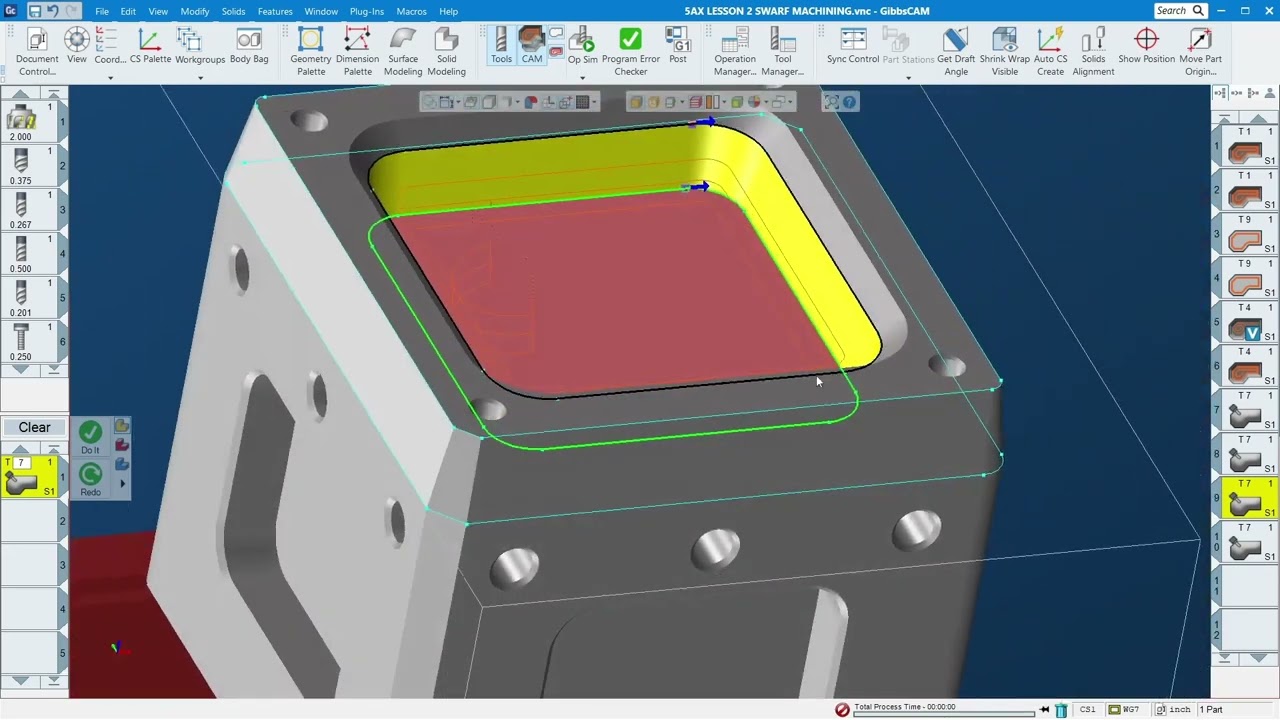Screen dimensions: 1280x720
Task: Click Move Part Origin tool
Action: pos(1200,52)
